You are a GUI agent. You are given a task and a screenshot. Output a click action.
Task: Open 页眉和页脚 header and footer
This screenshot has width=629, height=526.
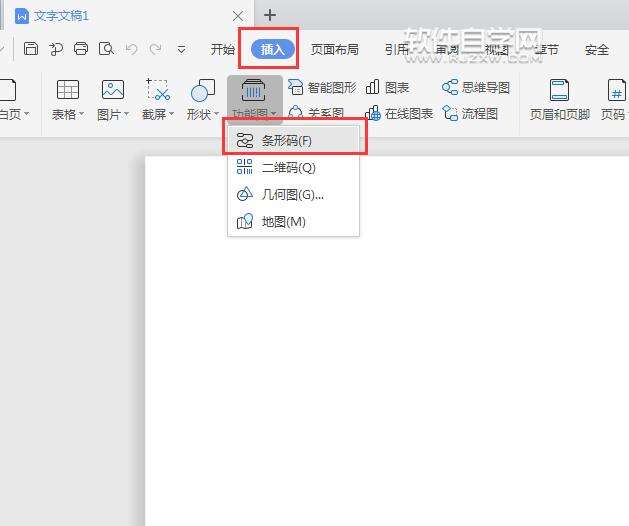coord(559,99)
